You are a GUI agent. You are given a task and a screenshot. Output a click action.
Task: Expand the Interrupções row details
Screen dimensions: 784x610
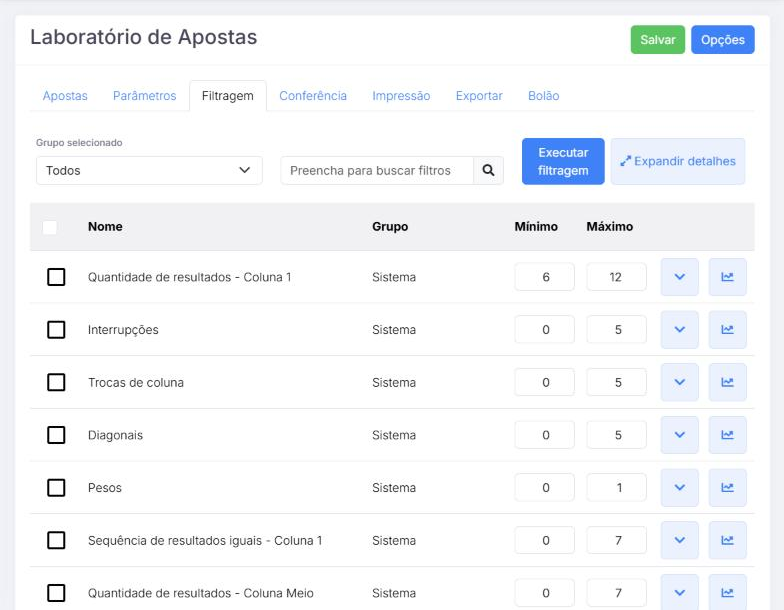[680, 330]
